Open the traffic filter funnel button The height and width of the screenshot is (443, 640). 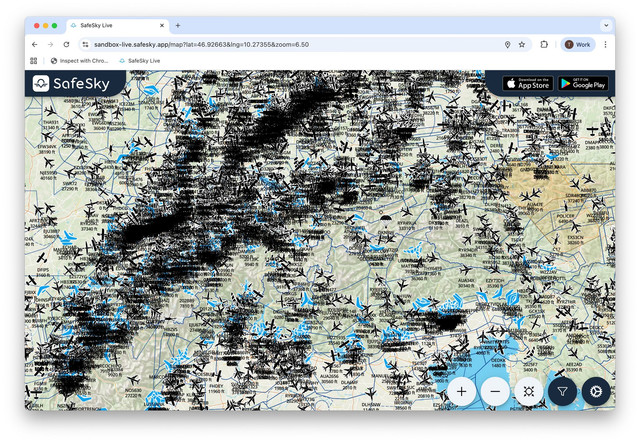coord(562,392)
